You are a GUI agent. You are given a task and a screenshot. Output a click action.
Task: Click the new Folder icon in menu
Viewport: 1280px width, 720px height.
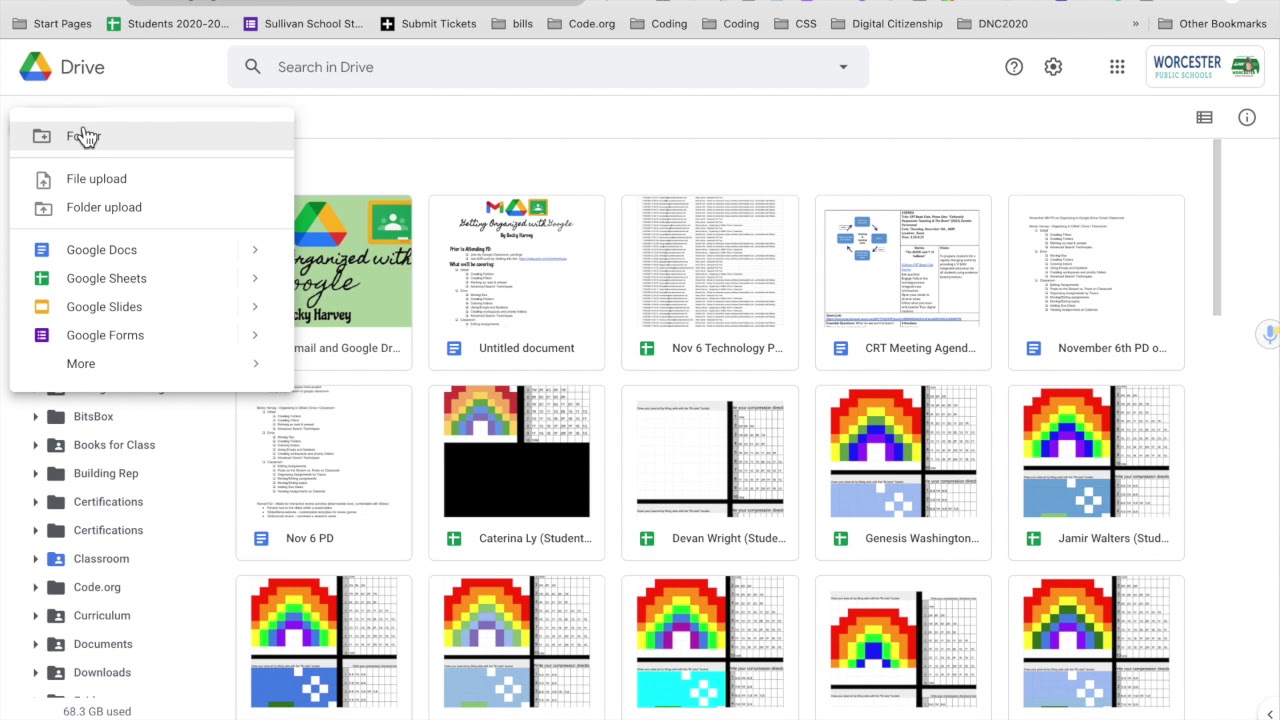pyautogui.click(x=42, y=136)
